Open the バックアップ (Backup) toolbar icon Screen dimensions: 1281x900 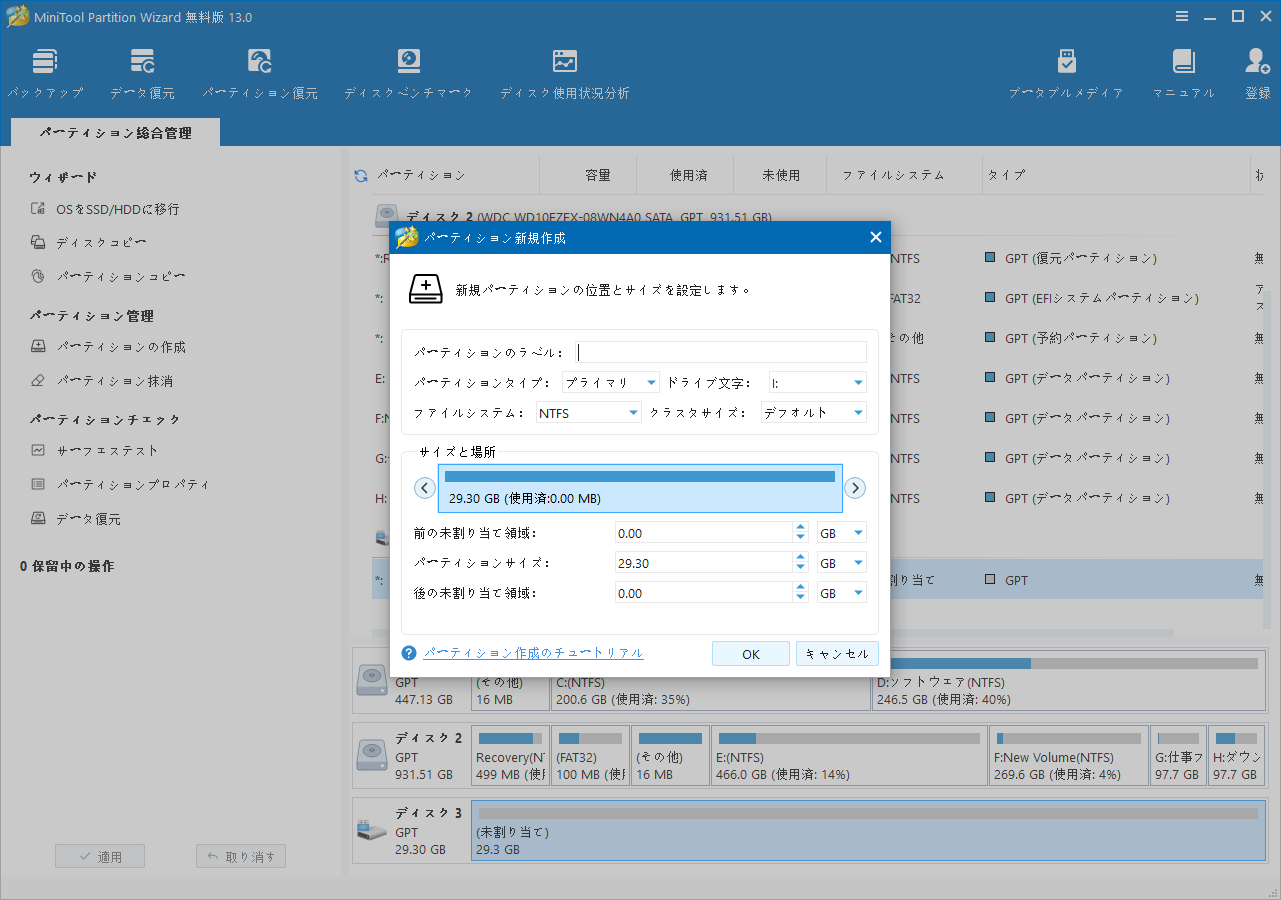[45, 70]
